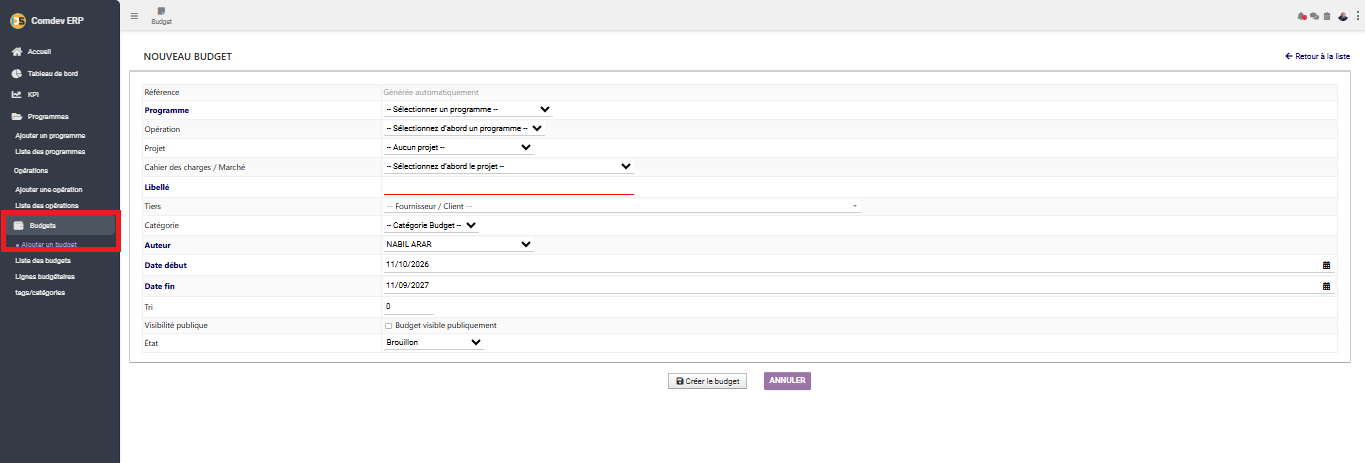Screen dimensions: 1365x463
Task: Click the Comdev ERP logo icon
Action: [x=17, y=20]
